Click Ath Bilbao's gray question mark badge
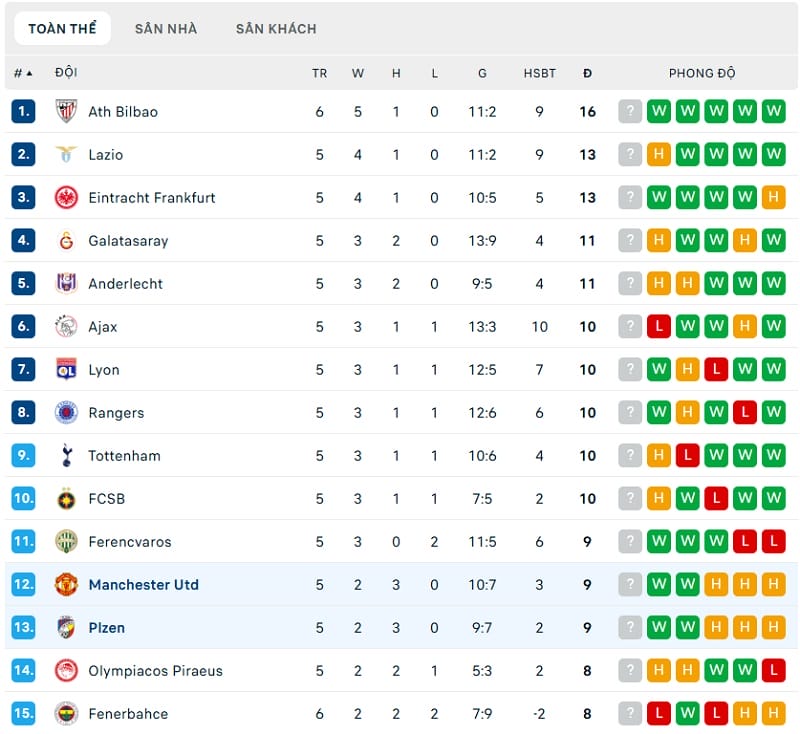The image size is (800, 734). [x=629, y=112]
